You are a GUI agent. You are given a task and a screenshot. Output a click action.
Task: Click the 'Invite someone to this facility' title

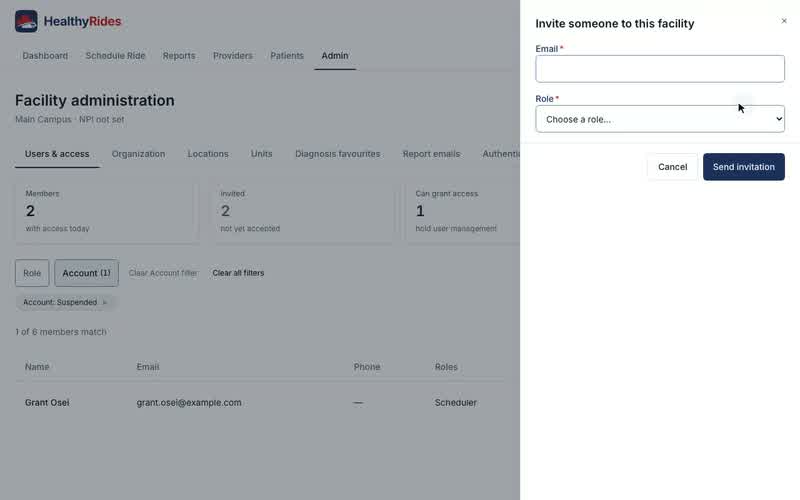614,23
